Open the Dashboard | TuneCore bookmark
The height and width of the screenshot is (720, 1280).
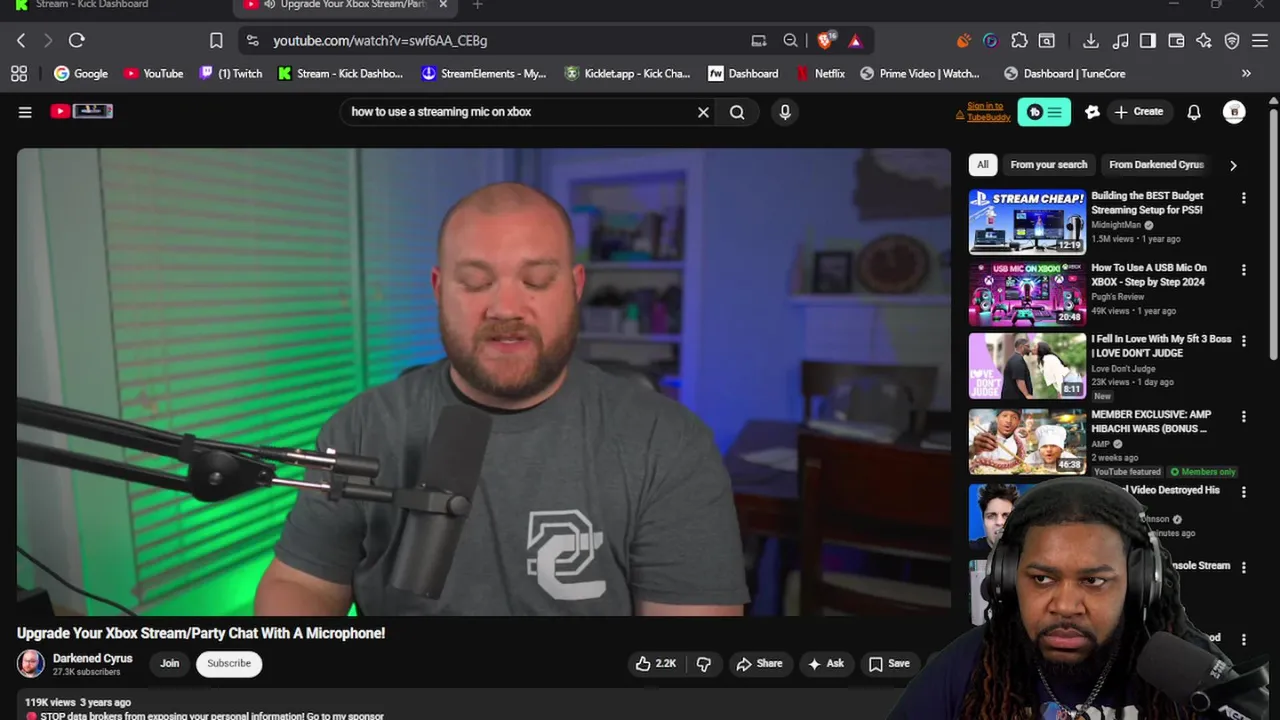coord(1064,73)
